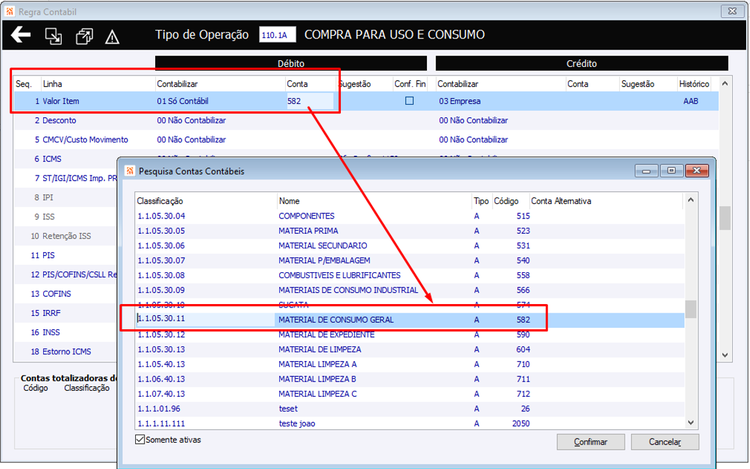The width and height of the screenshot is (750, 469).
Task: Click the 01 Só Contábil debit cell
Action: click(x=182, y=101)
